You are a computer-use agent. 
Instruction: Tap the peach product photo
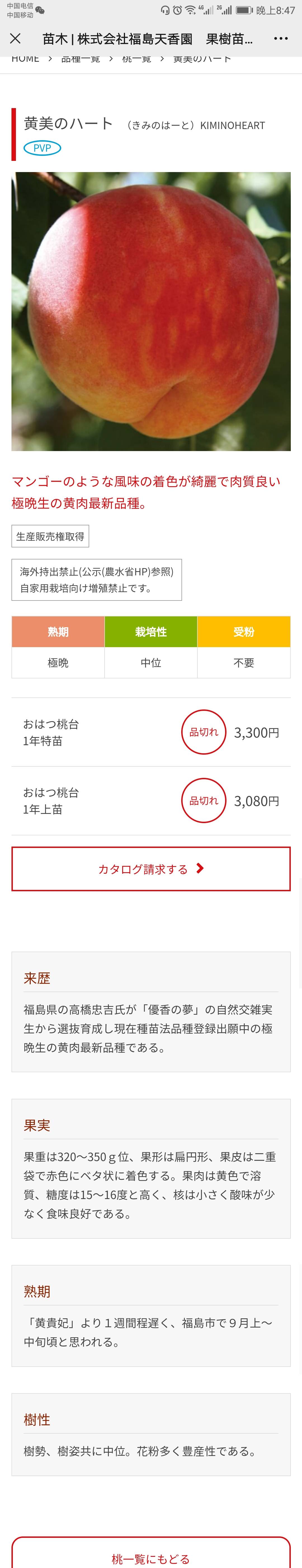click(151, 311)
